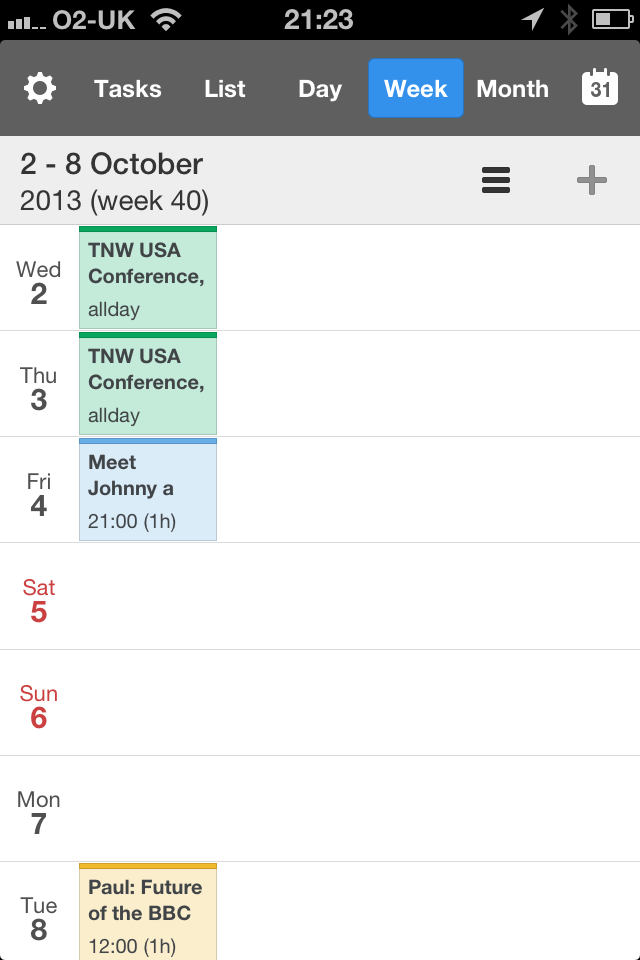Select the Week view tab
The image size is (640, 960).
click(415, 88)
